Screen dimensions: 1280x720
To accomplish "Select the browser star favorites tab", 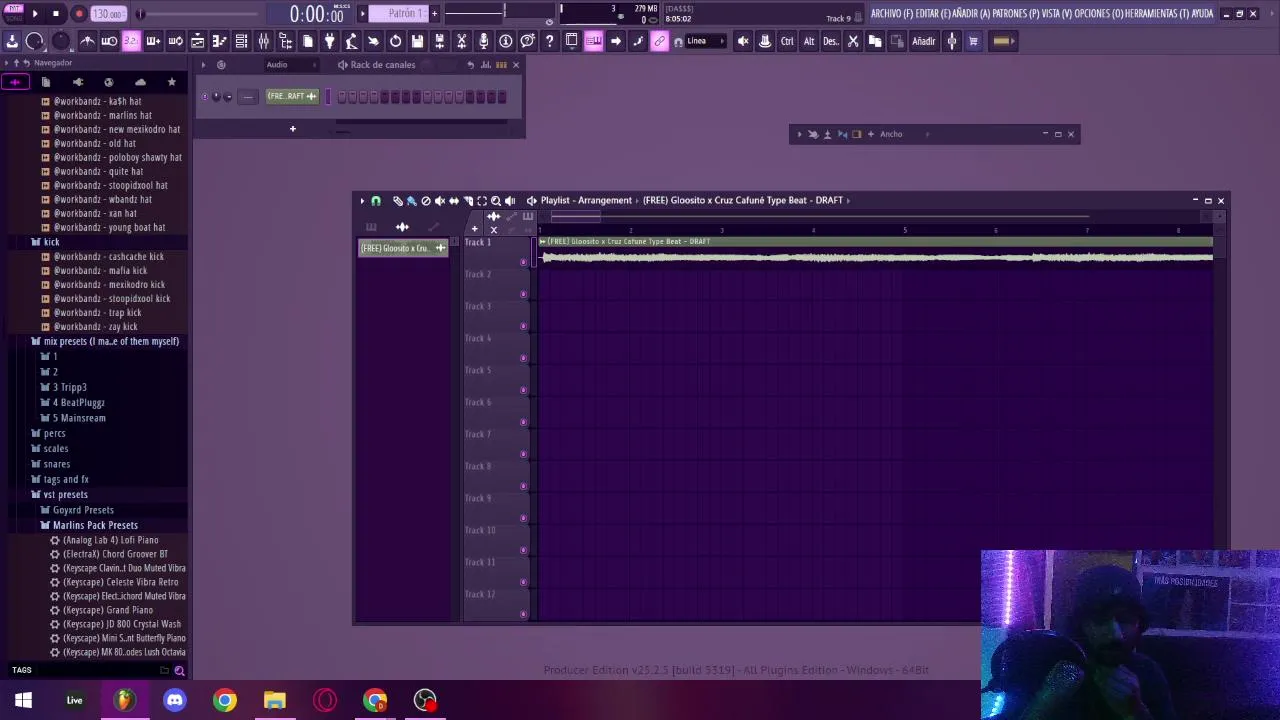I will tap(172, 82).
